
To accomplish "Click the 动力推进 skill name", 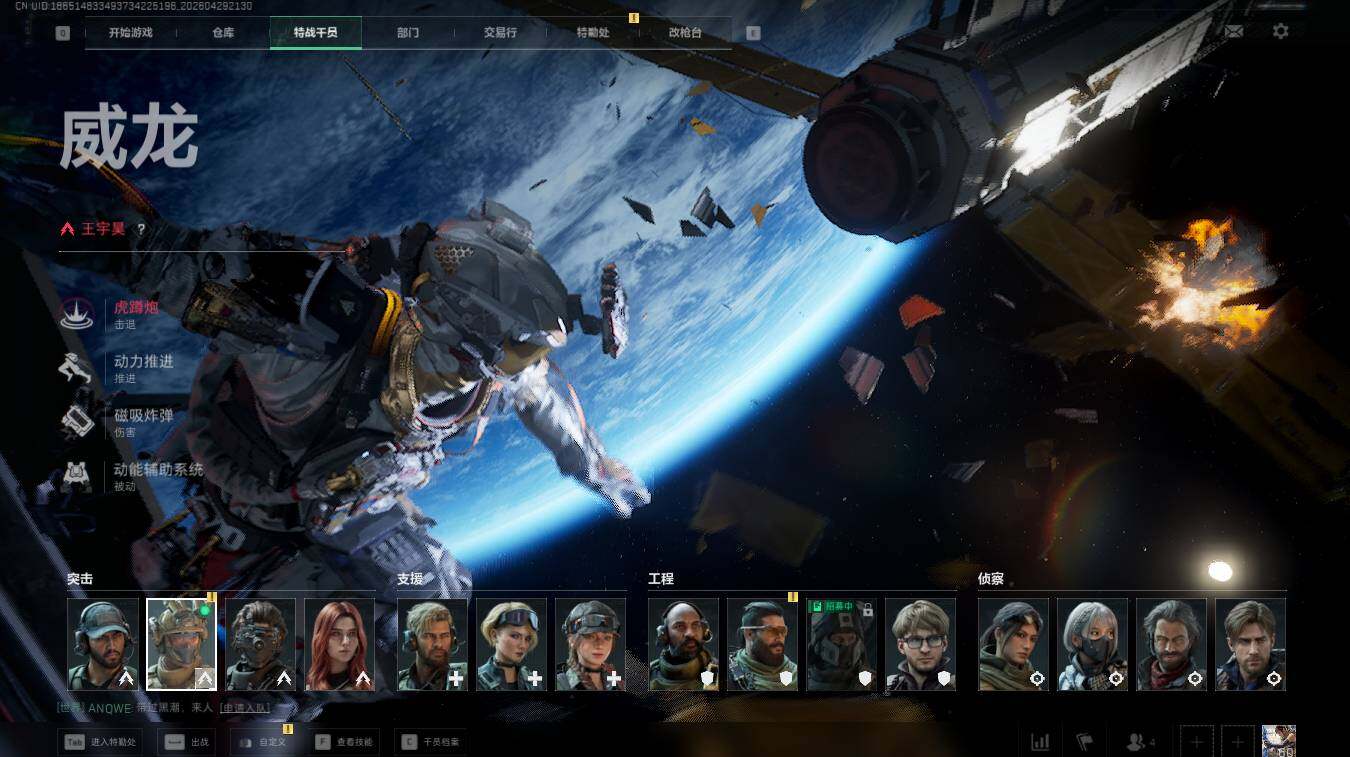I will 144,361.
